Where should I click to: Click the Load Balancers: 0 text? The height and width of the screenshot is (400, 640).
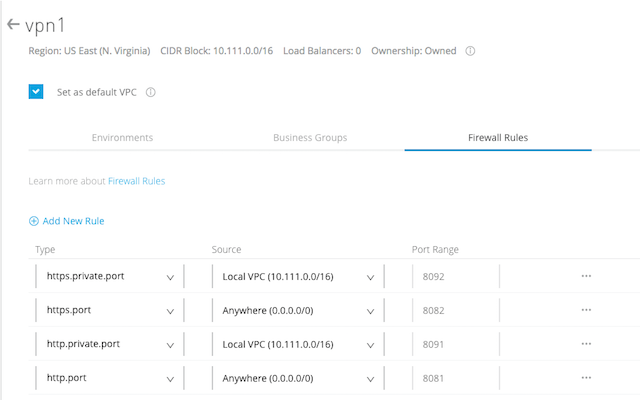click(x=322, y=51)
